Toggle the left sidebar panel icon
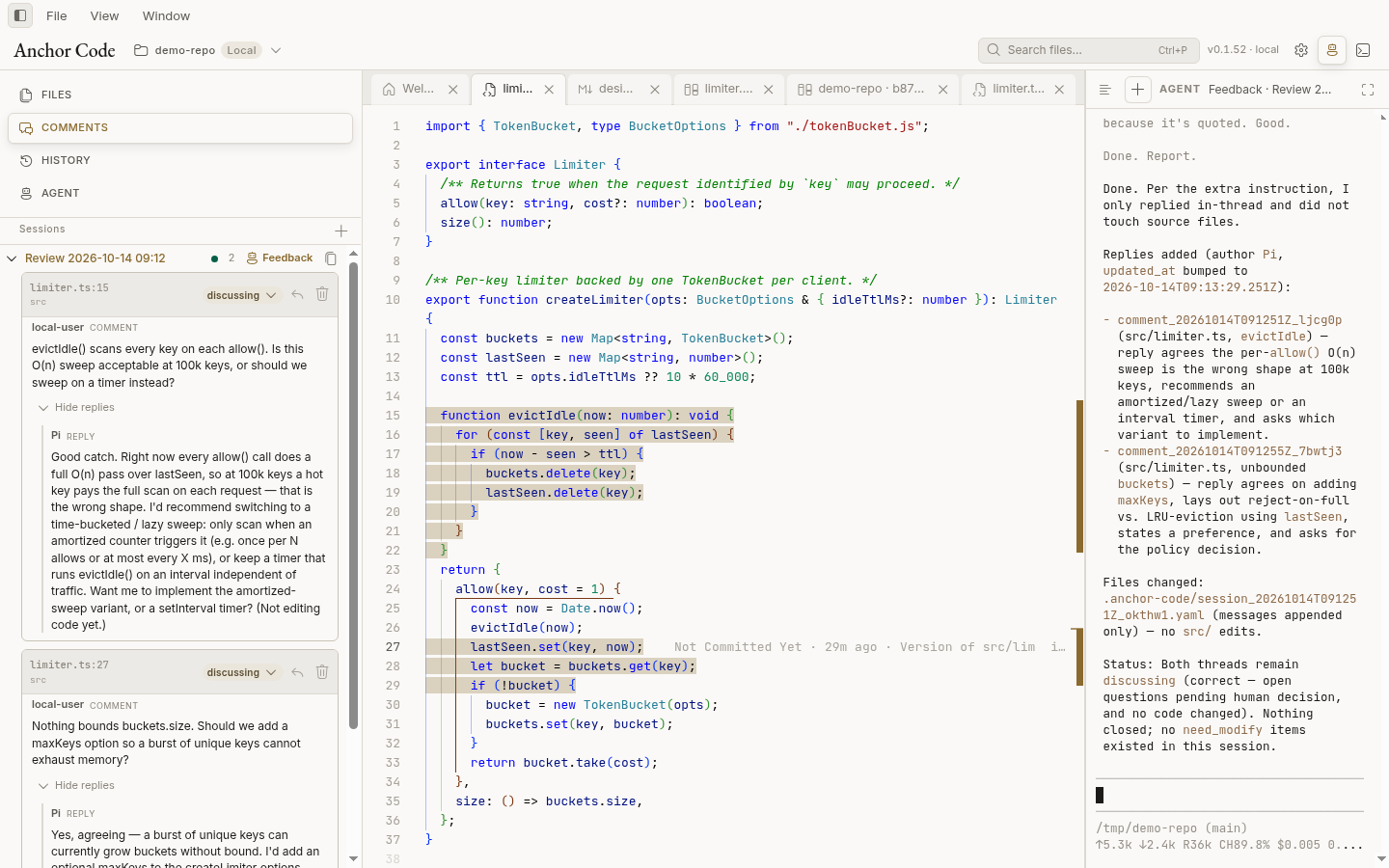This screenshot has height=868, width=1389. point(20,15)
